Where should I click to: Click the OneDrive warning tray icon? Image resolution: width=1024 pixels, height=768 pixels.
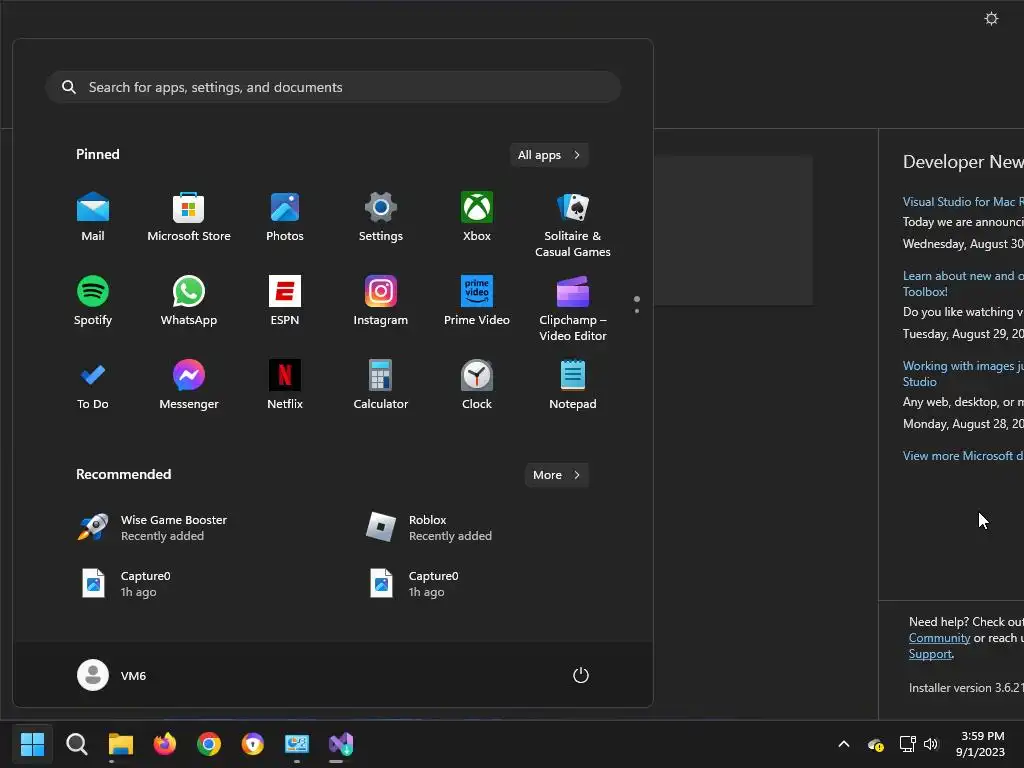[875, 744]
